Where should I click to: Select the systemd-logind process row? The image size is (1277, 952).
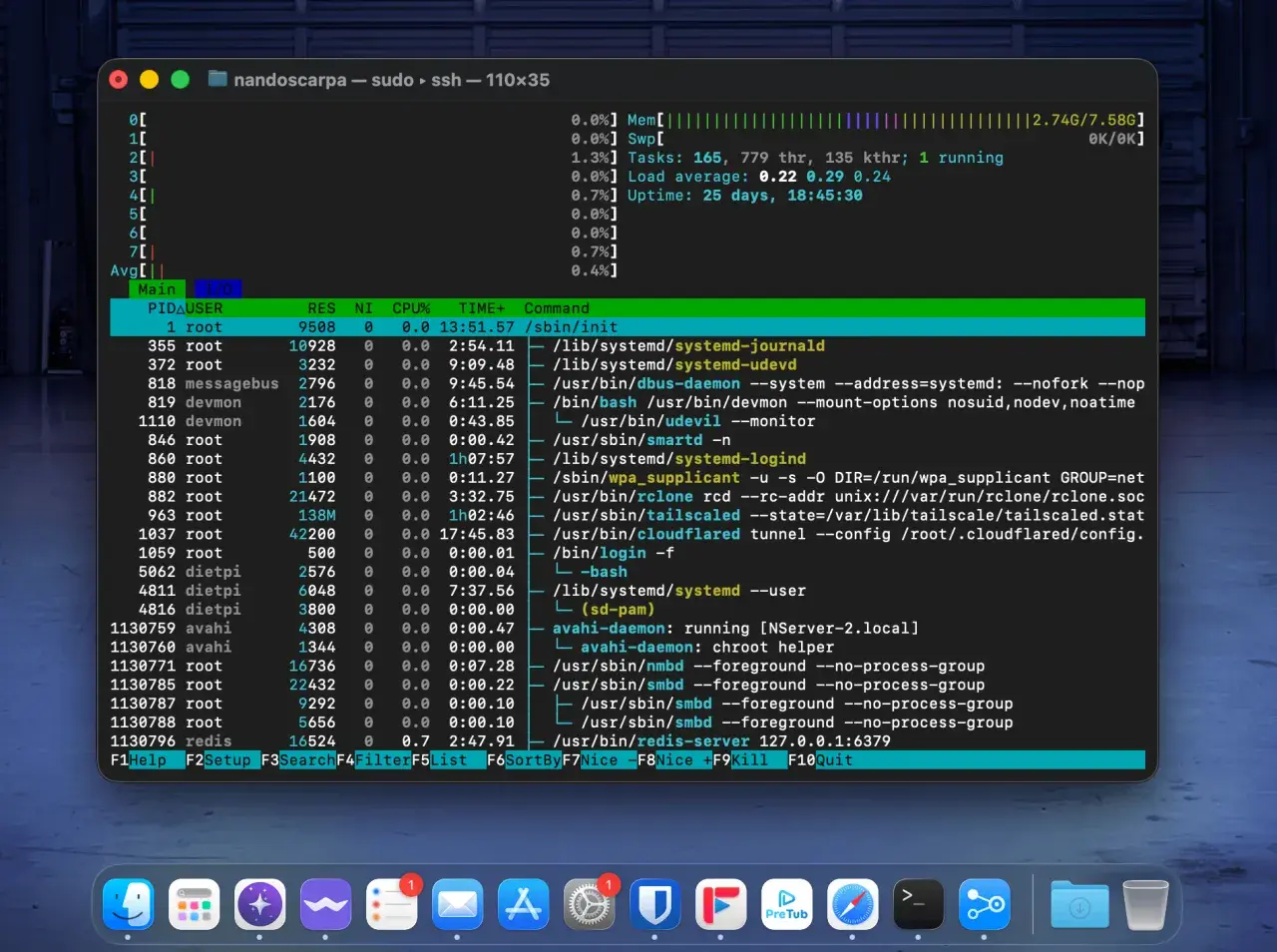coord(628,459)
